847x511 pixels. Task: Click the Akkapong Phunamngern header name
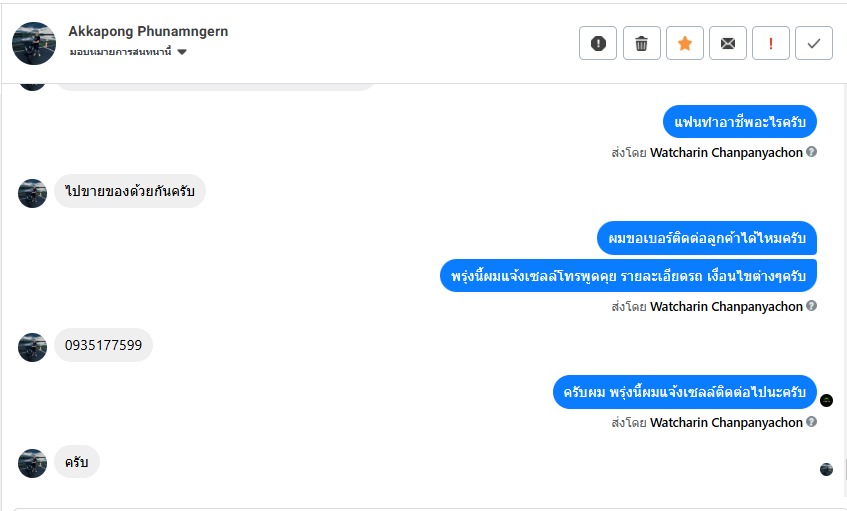pos(148,31)
